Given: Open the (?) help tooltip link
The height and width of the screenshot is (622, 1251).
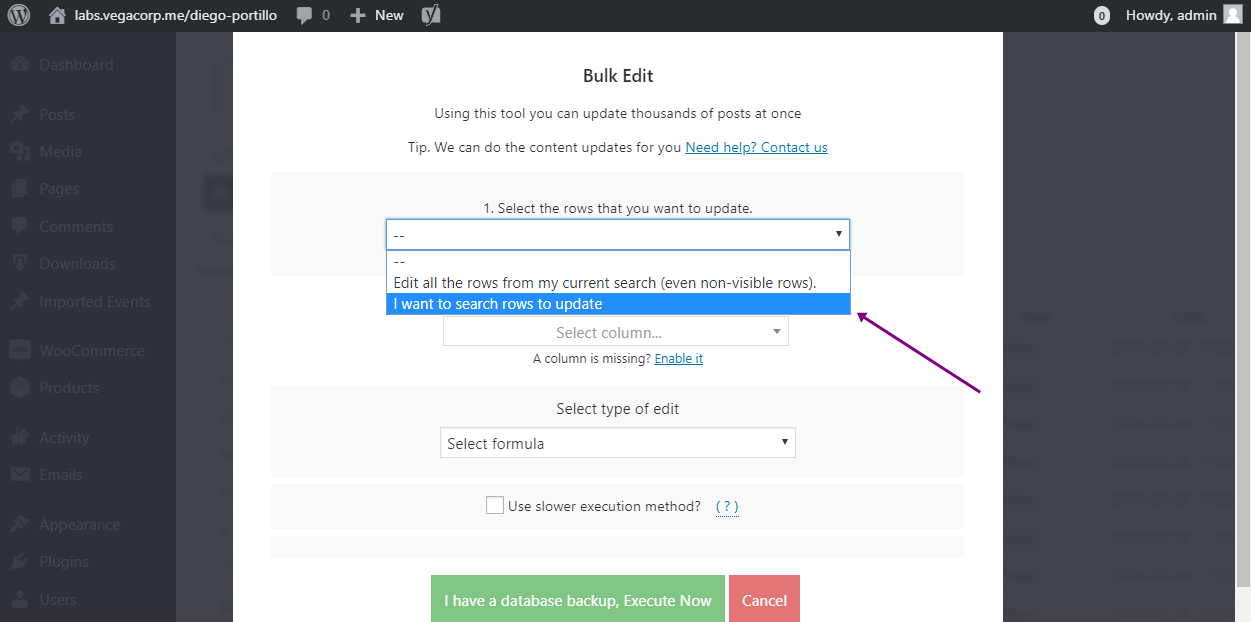Looking at the screenshot, I should [x=727, y=506].
